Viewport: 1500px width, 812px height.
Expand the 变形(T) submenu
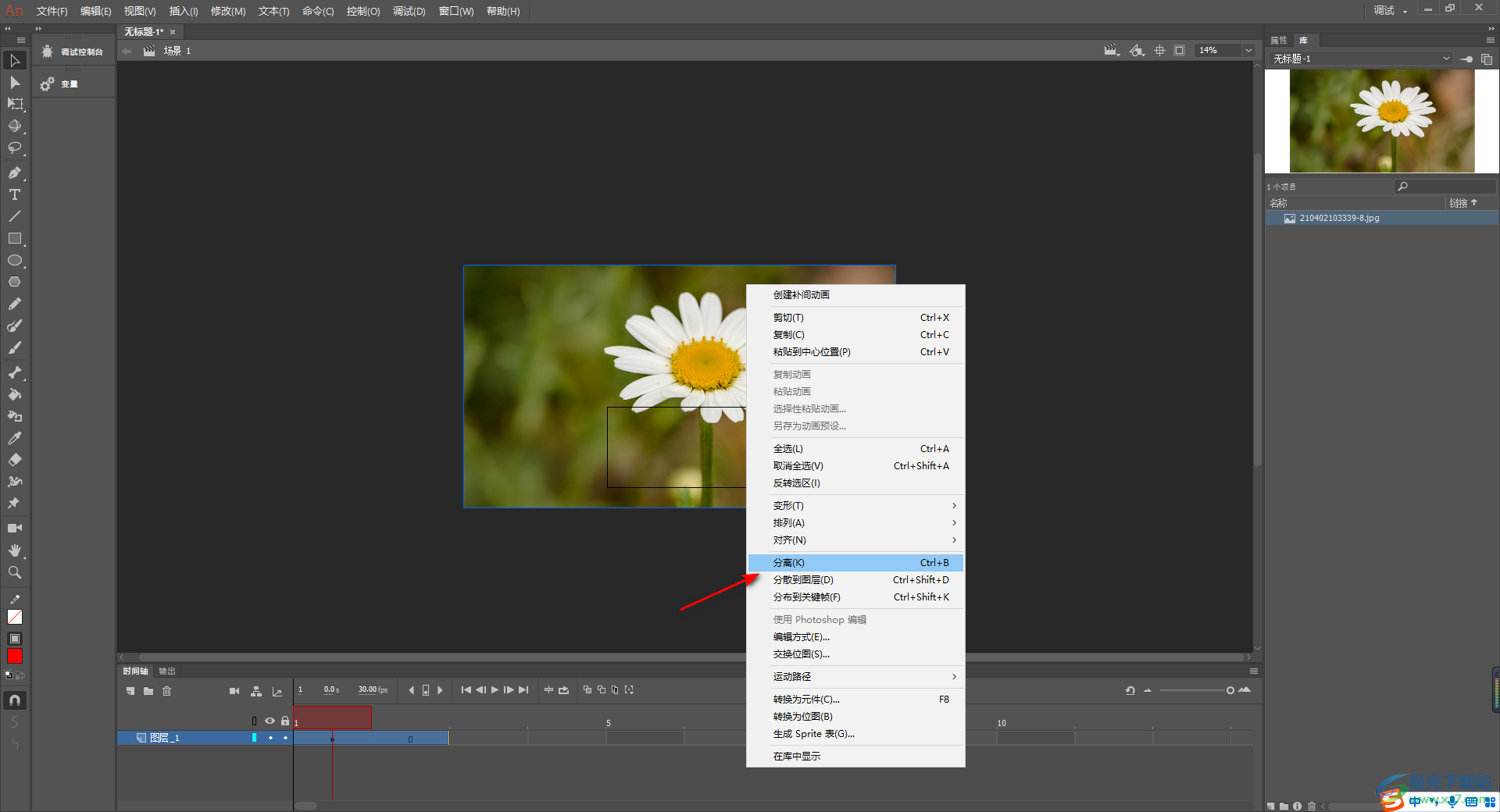coord(855,506)
